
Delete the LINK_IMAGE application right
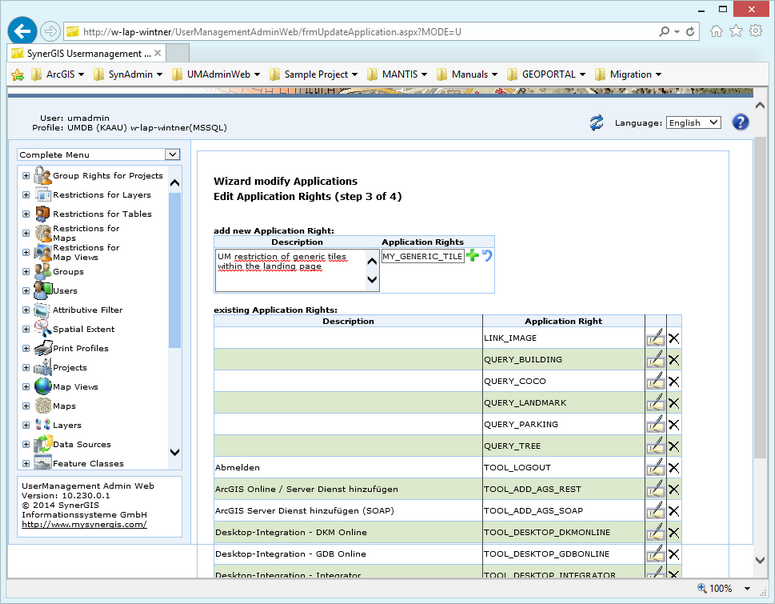click(x=674, y=339)
